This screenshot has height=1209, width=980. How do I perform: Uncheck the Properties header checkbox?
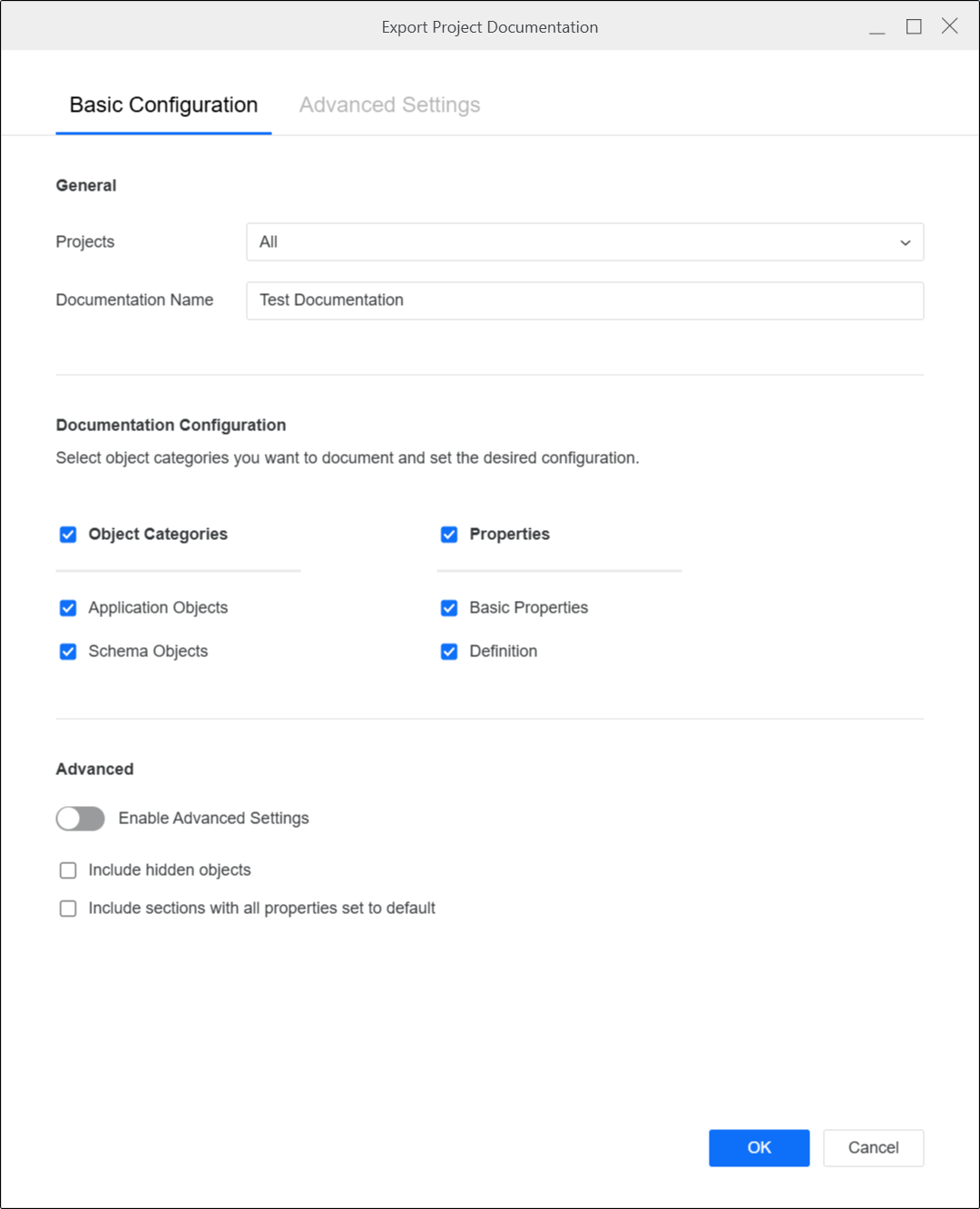coord(449,535)
